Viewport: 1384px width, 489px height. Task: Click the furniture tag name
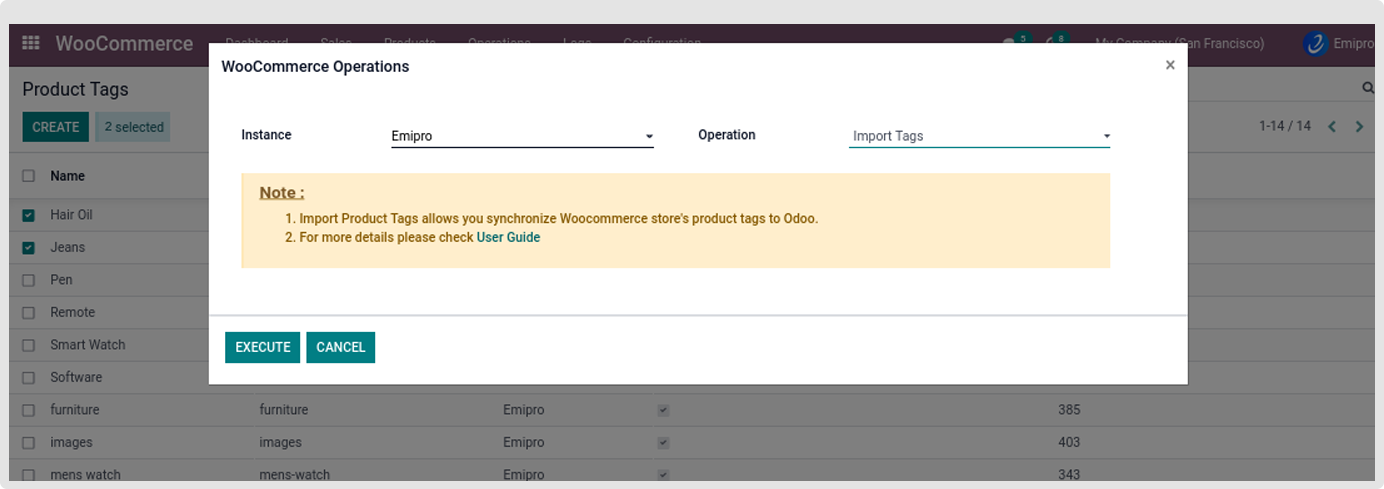coord(75,410)
